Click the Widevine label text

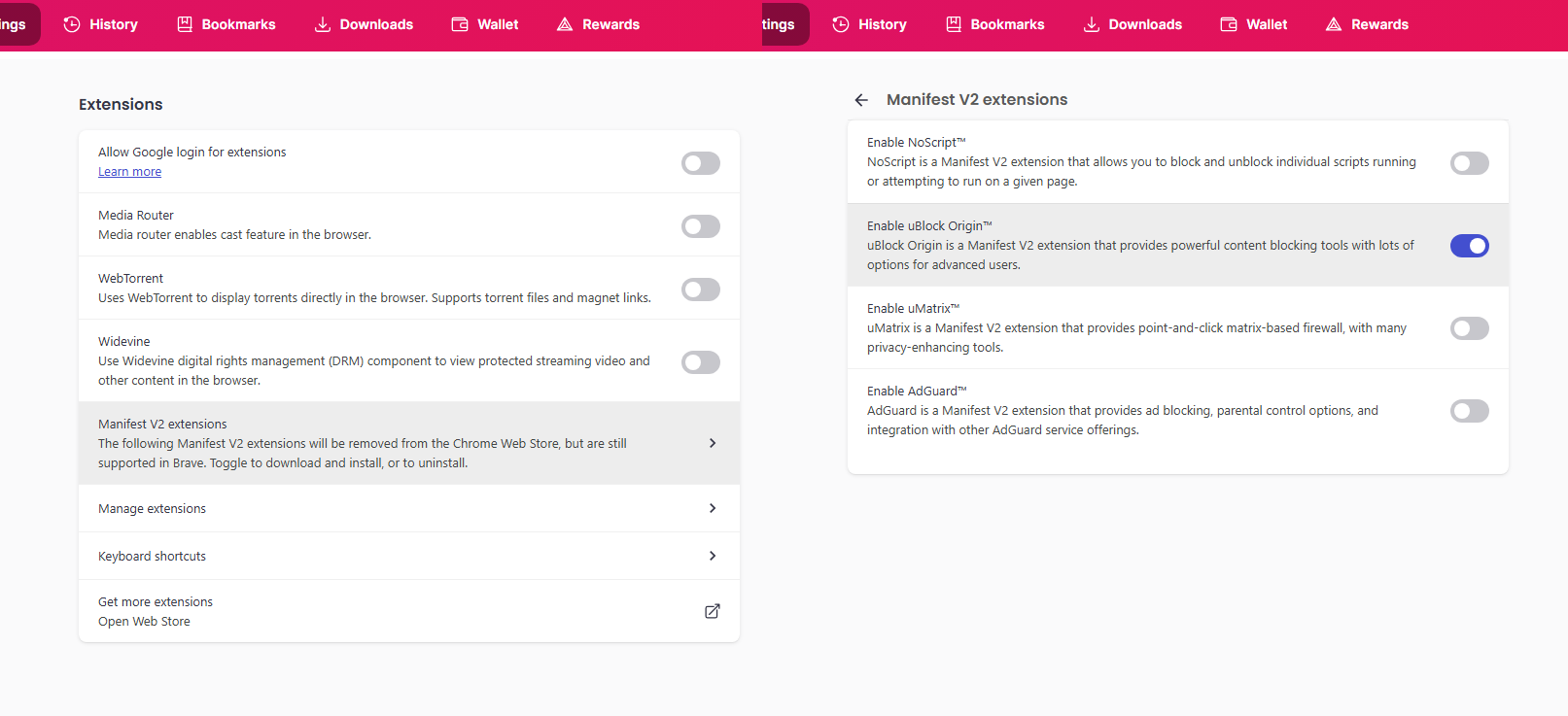pyautogui.click(x=124, y=342)
